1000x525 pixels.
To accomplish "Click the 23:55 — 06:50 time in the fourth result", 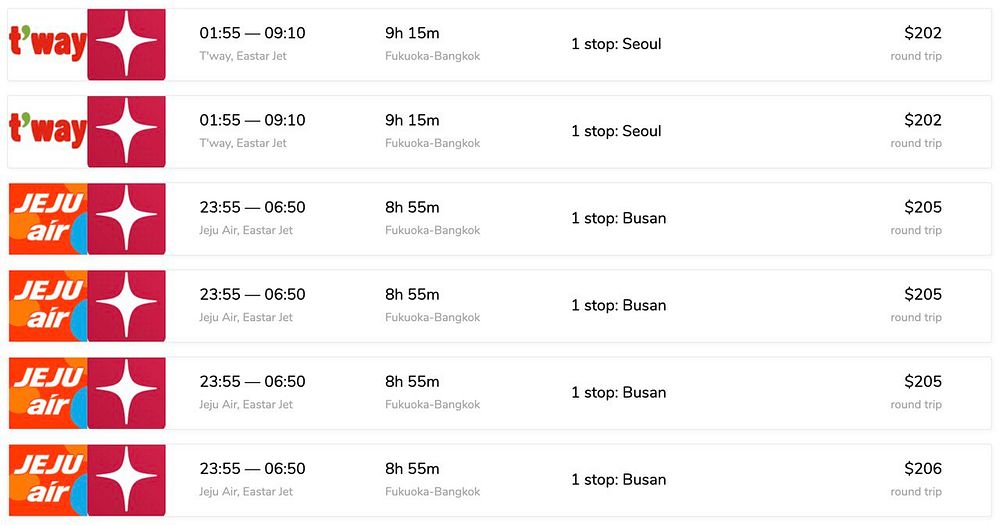I will pyautogui.click(x=252, y=294).
